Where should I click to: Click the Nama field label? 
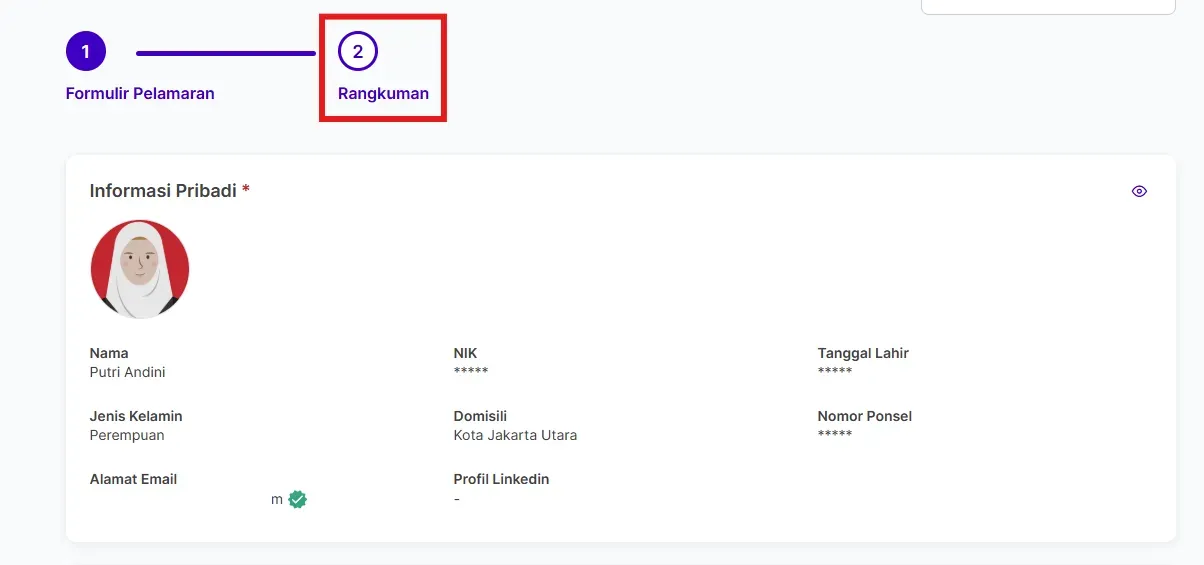pos(109,353)
